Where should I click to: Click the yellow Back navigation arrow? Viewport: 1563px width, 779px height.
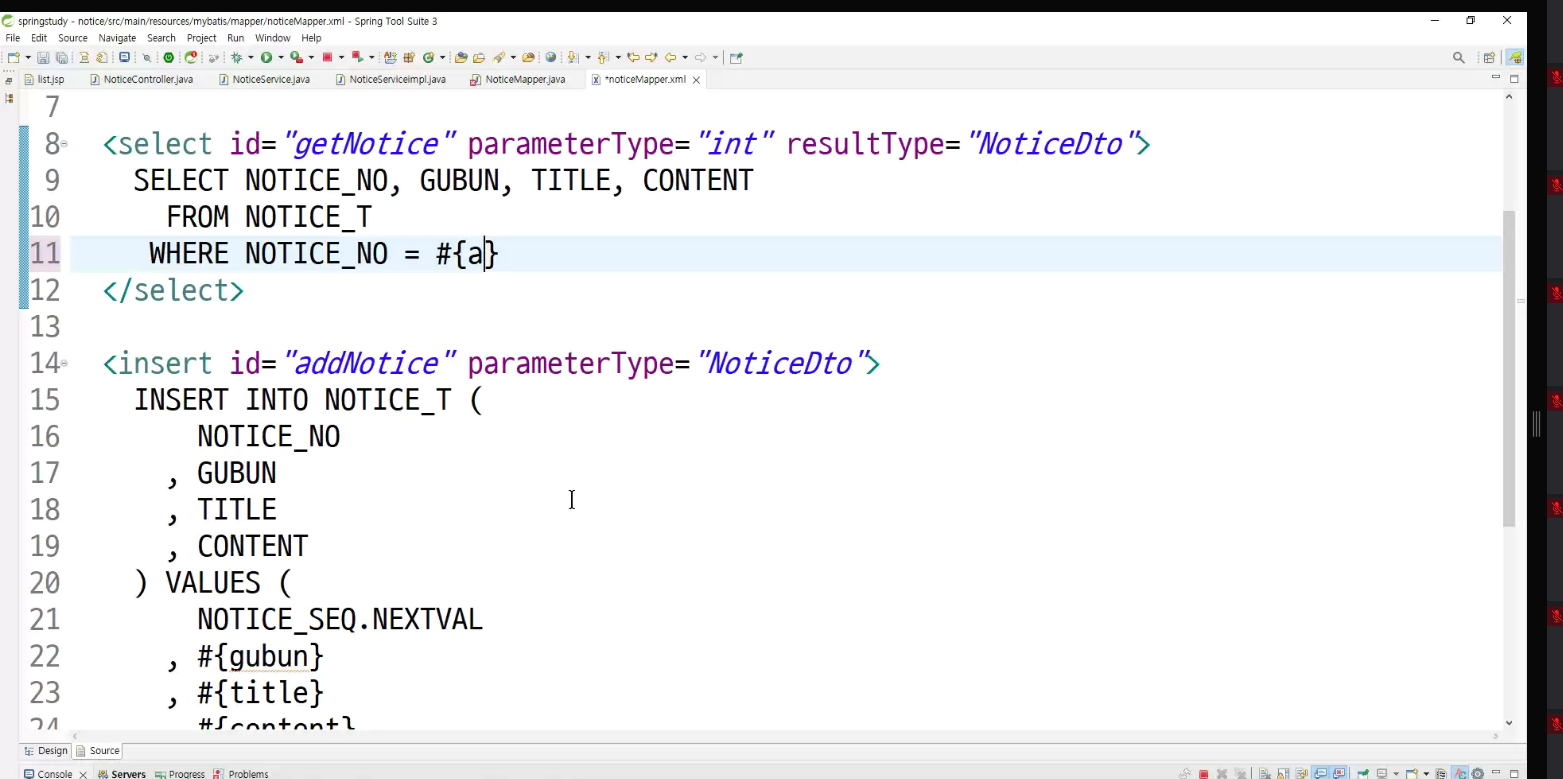point(671,57)
